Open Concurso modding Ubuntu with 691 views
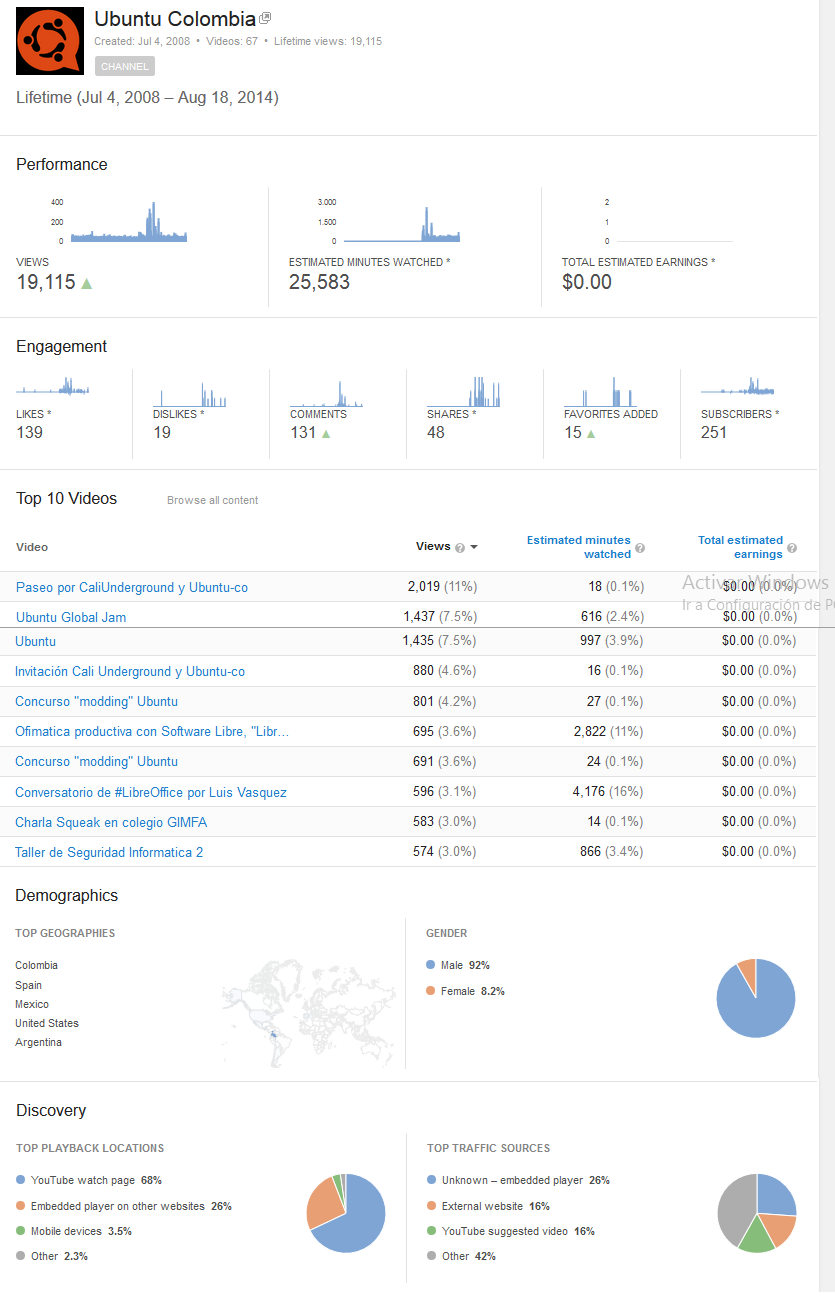 (x=96, y=761)
